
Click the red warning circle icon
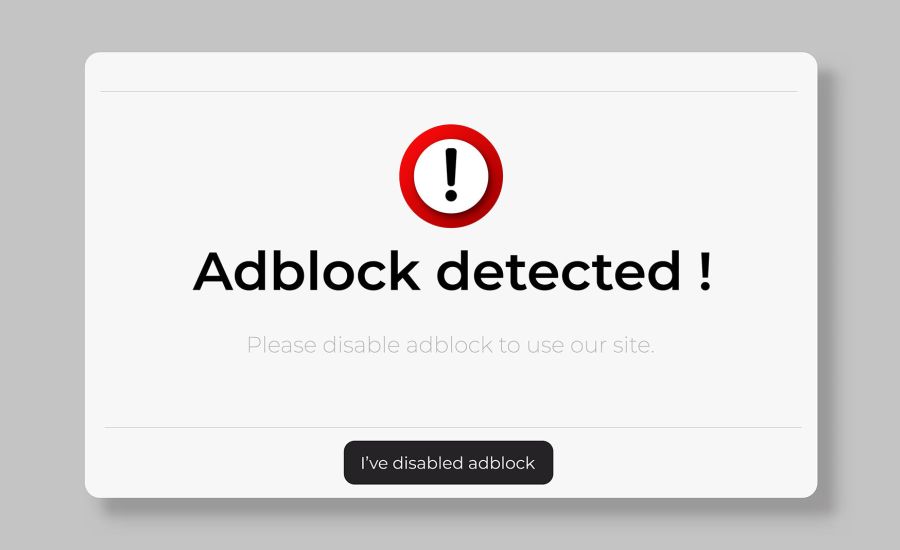pyautogui.click(x=451, y=176)
